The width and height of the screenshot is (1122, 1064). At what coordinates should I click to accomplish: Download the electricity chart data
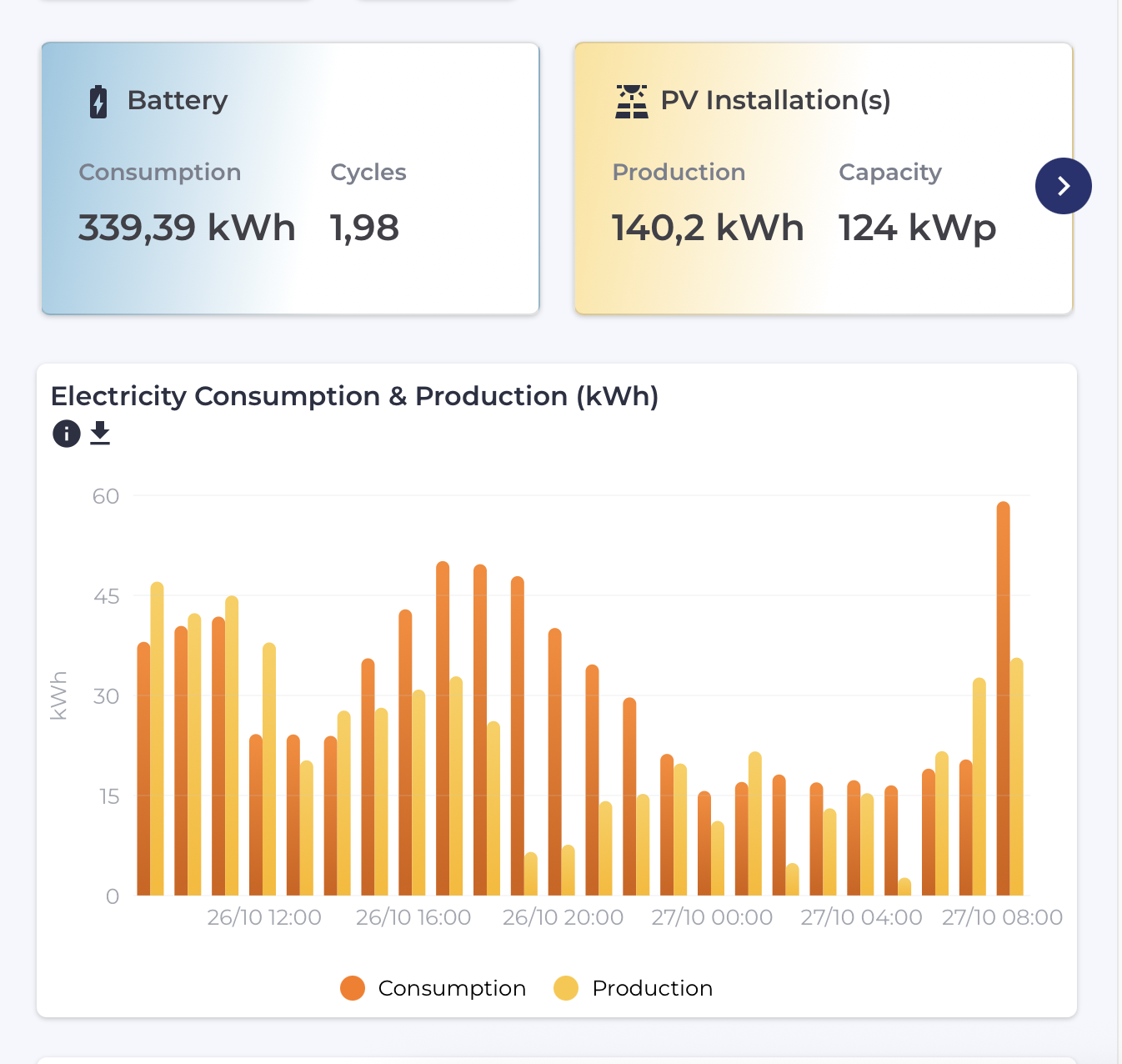click(100, 434)
